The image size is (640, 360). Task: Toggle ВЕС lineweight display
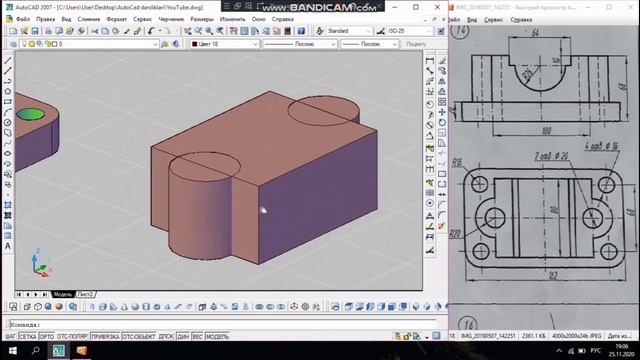tap(197, 337)
